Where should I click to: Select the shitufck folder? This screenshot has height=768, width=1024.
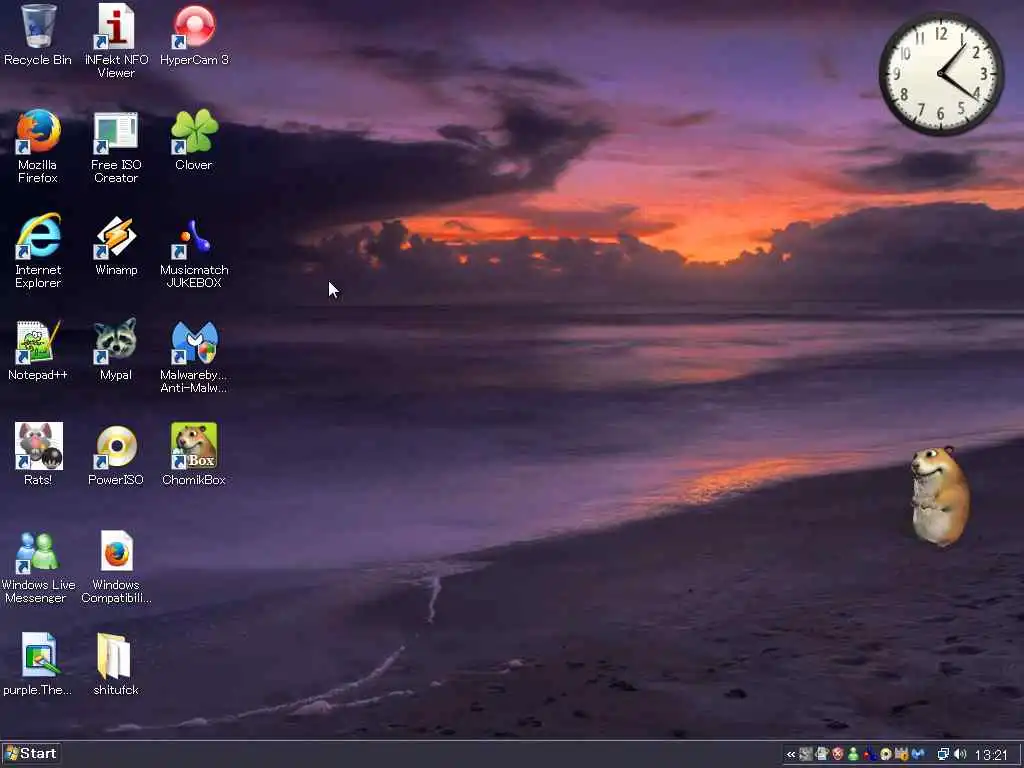[116, 664]
